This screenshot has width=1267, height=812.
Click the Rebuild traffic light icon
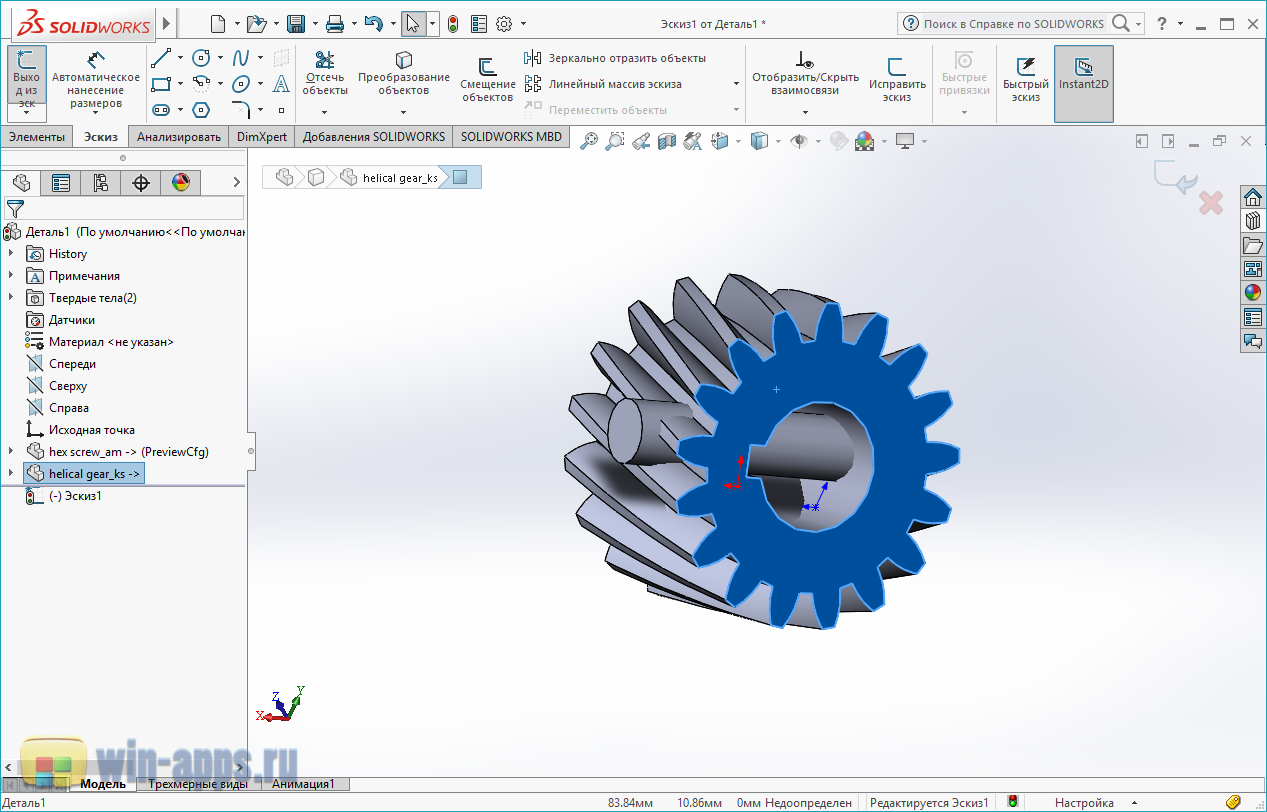[x=452, y=23]
